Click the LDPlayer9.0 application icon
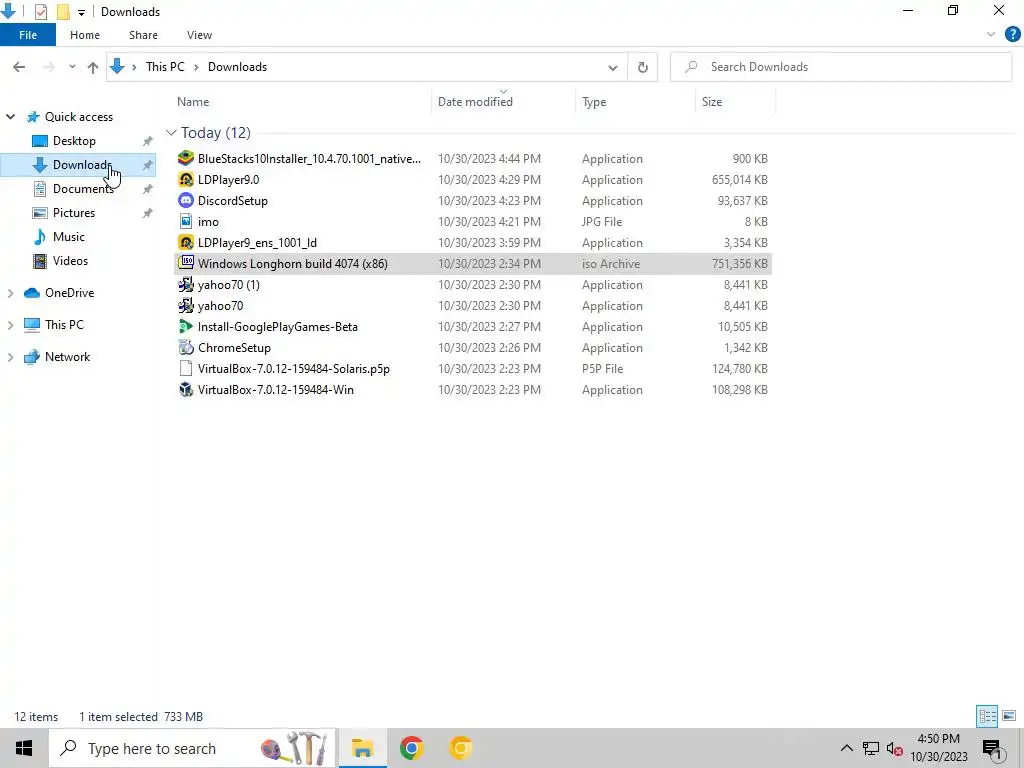 click(186, 180)
